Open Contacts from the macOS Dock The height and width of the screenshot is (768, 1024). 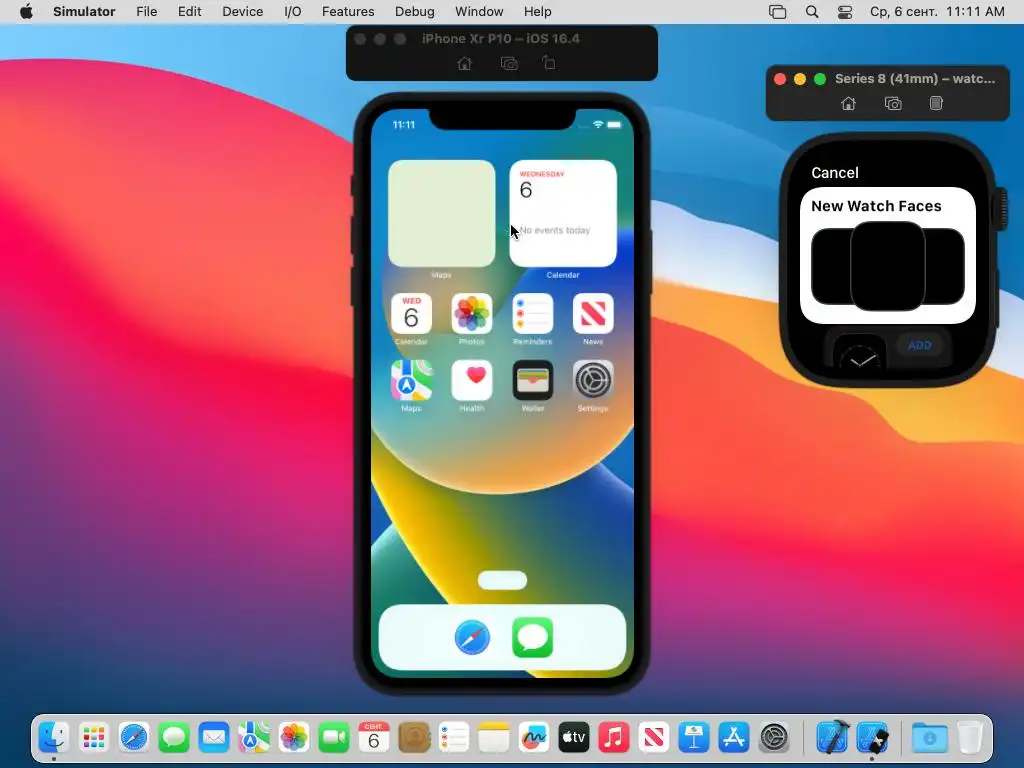point(414,738)
